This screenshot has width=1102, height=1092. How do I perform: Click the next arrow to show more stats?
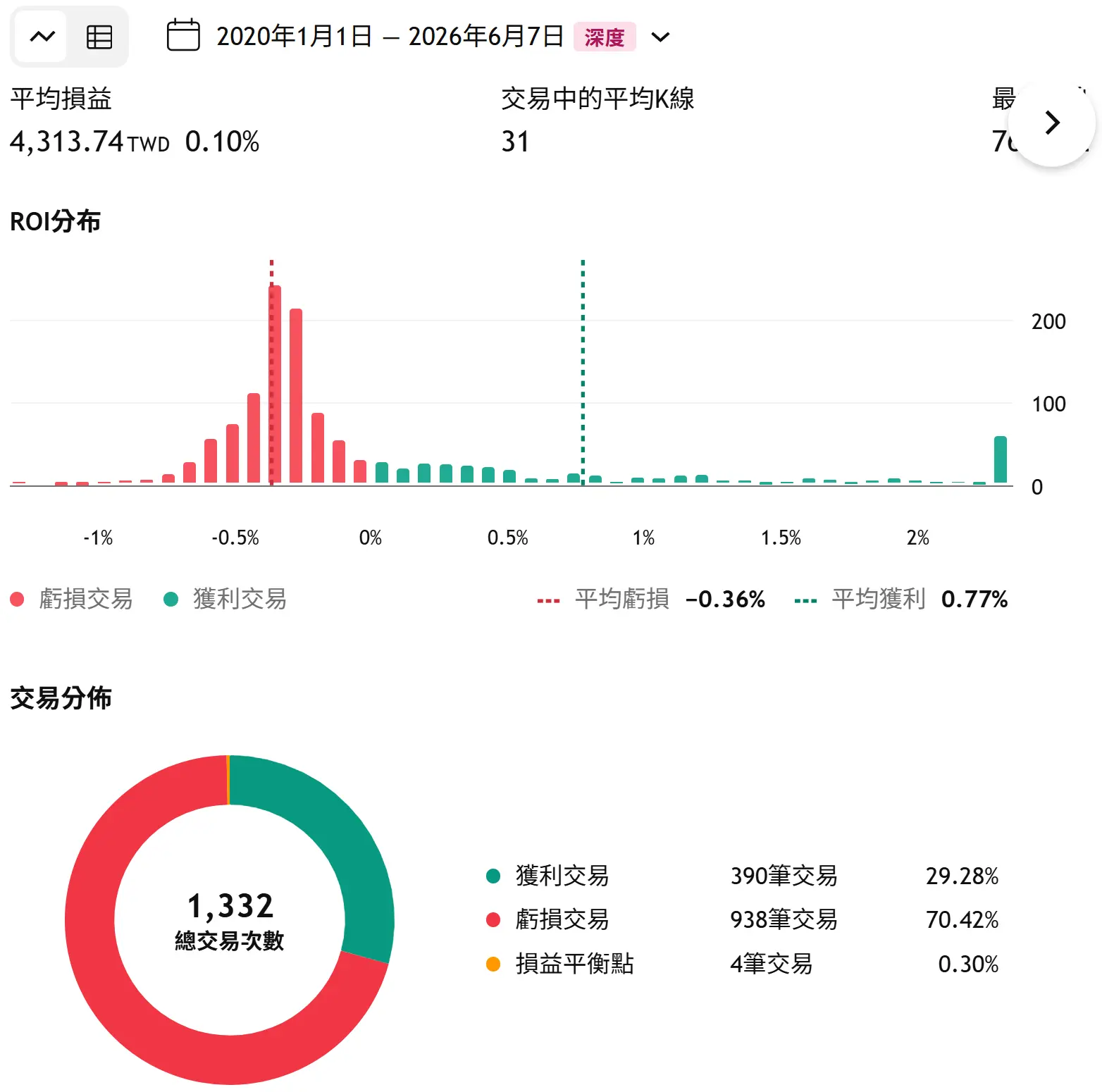1052,123
